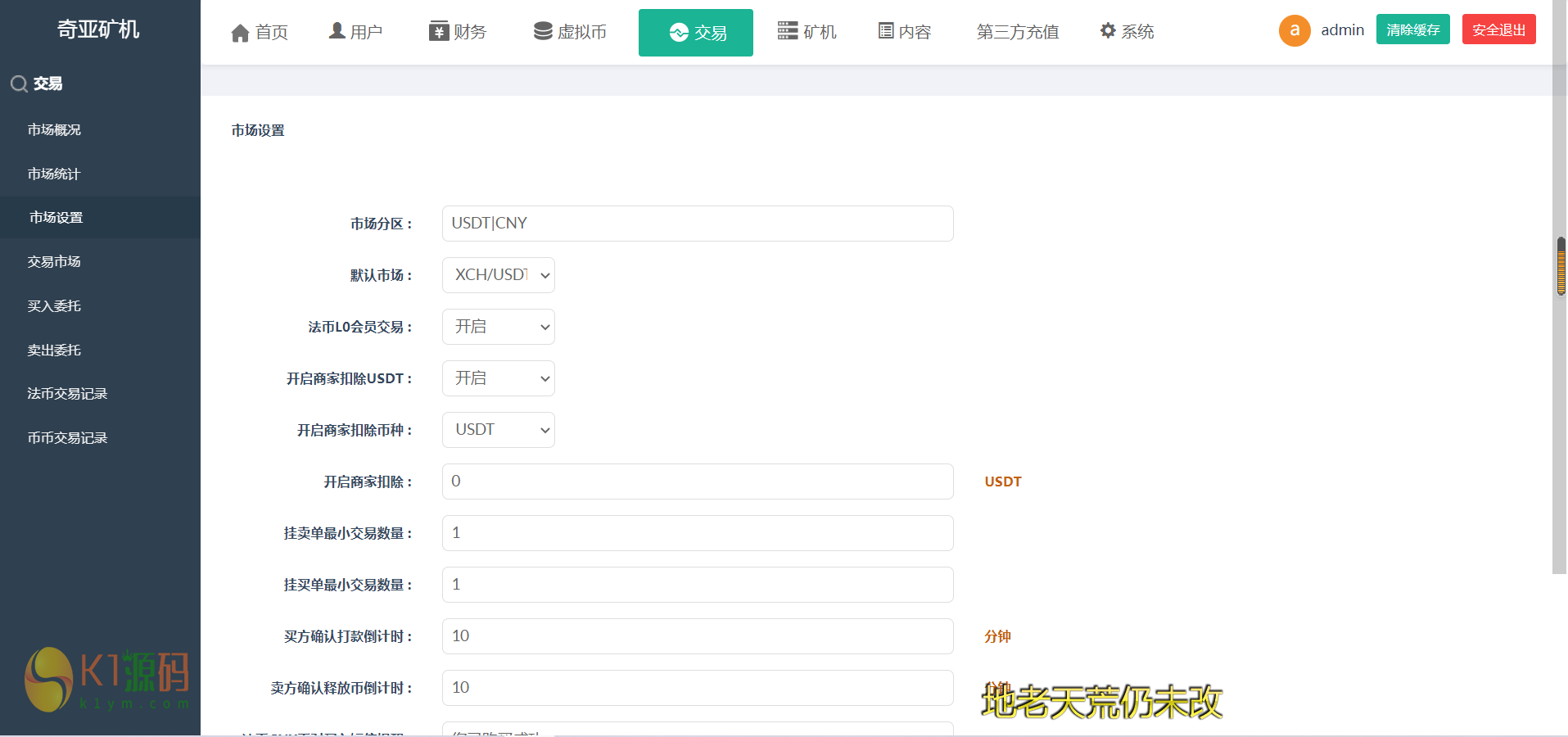Click the 分钟 unit label after 买方确认打款倒计时
This screenshot has width=1568, height=737.
(x=997, y=636)
